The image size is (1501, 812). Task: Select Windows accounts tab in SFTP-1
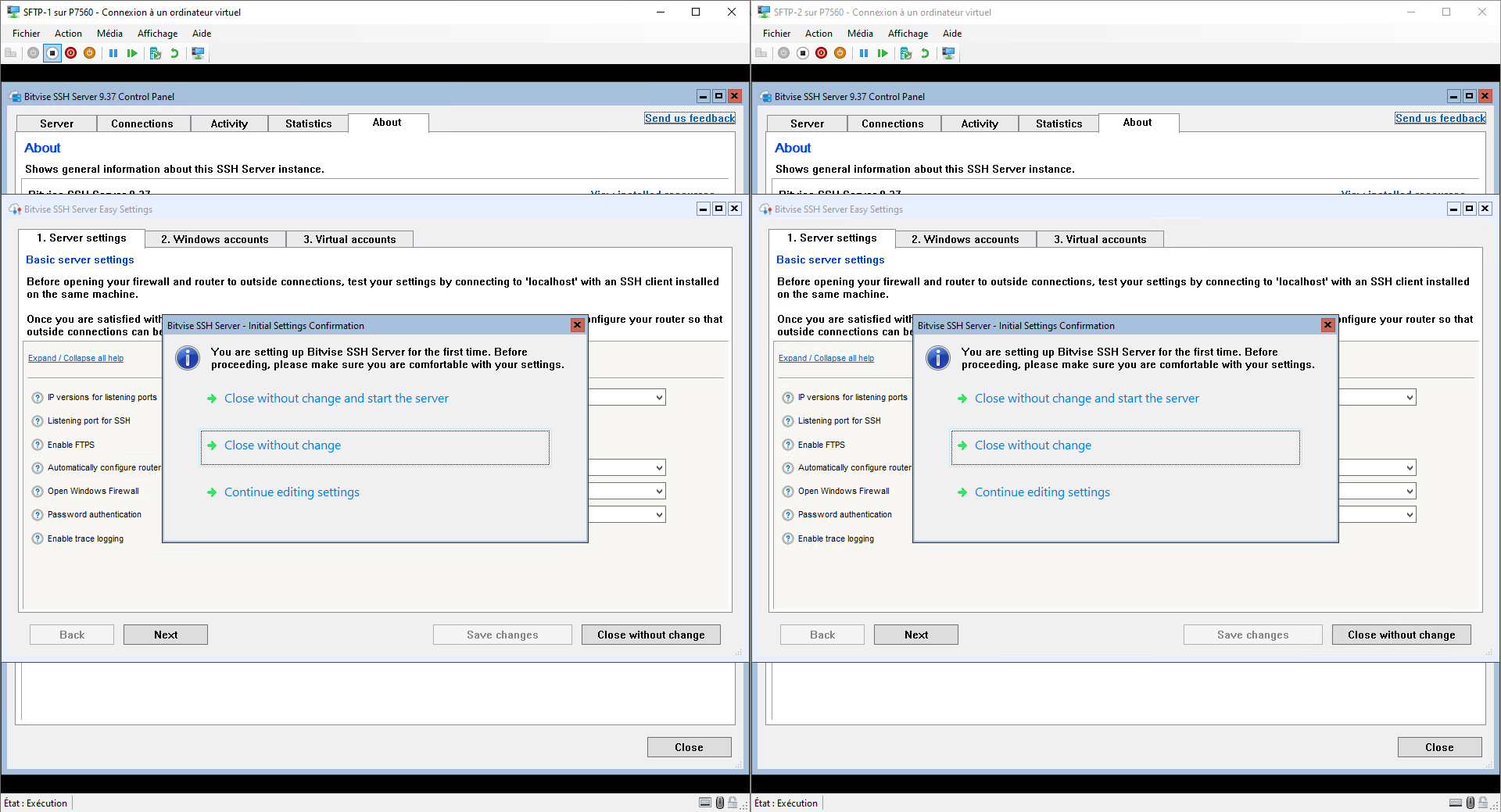[x=215, y=239]
